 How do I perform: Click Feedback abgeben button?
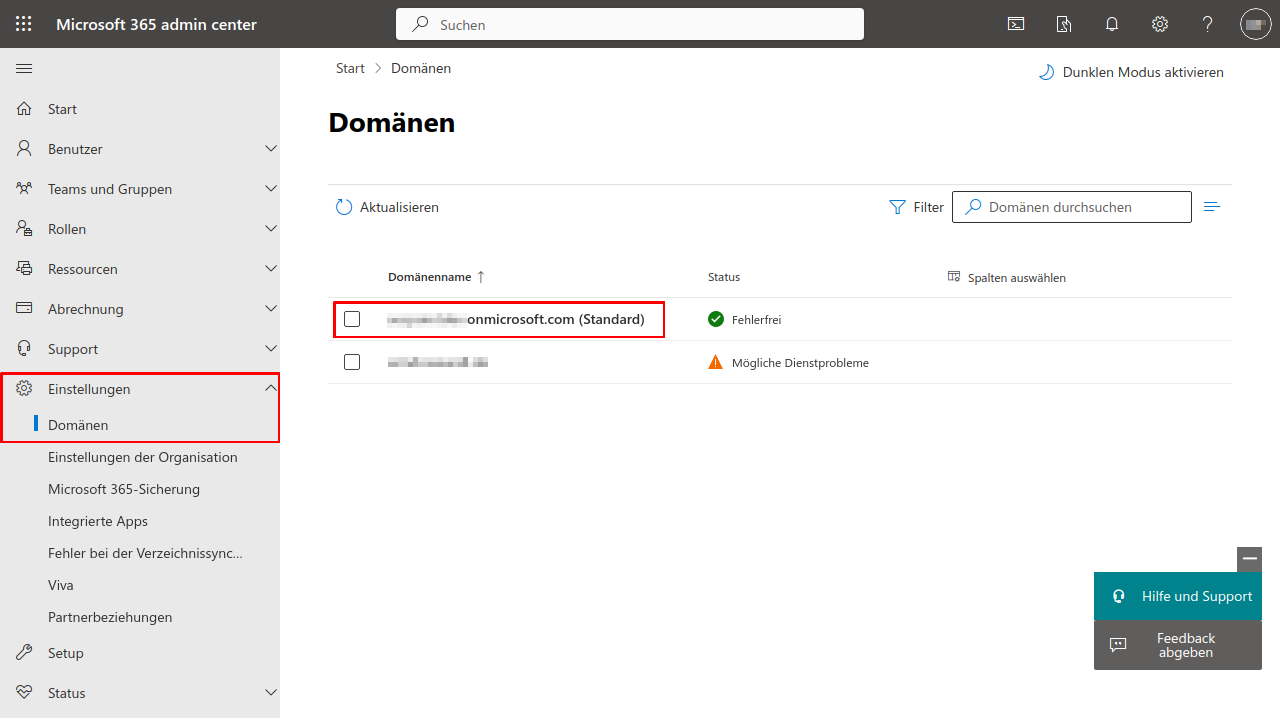click(1178, 645)
